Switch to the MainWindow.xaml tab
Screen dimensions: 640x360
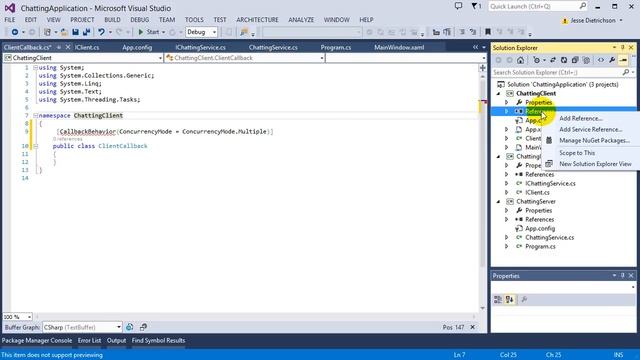click(x=399, y=47)
